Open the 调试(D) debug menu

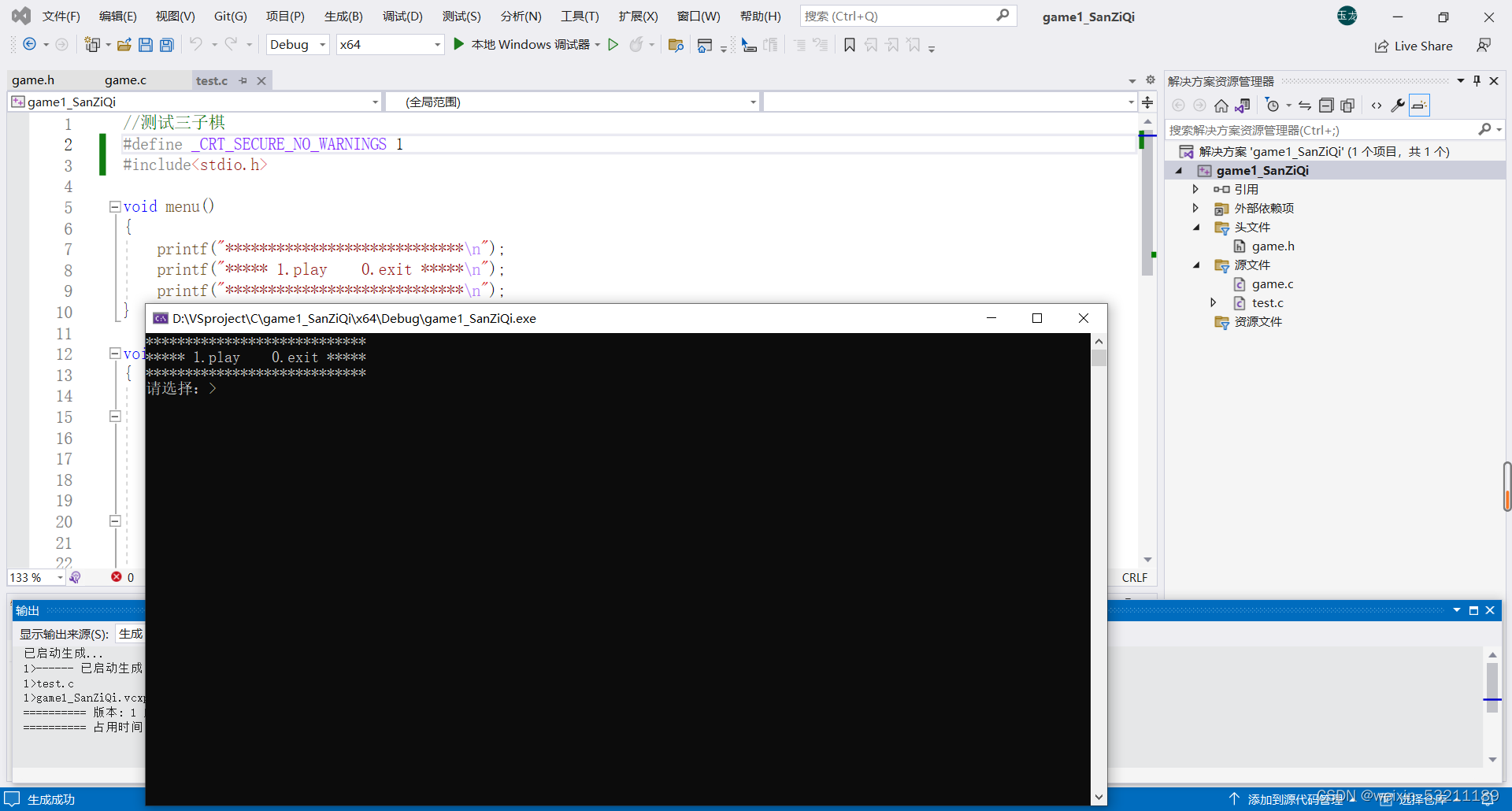pos(402,16)
